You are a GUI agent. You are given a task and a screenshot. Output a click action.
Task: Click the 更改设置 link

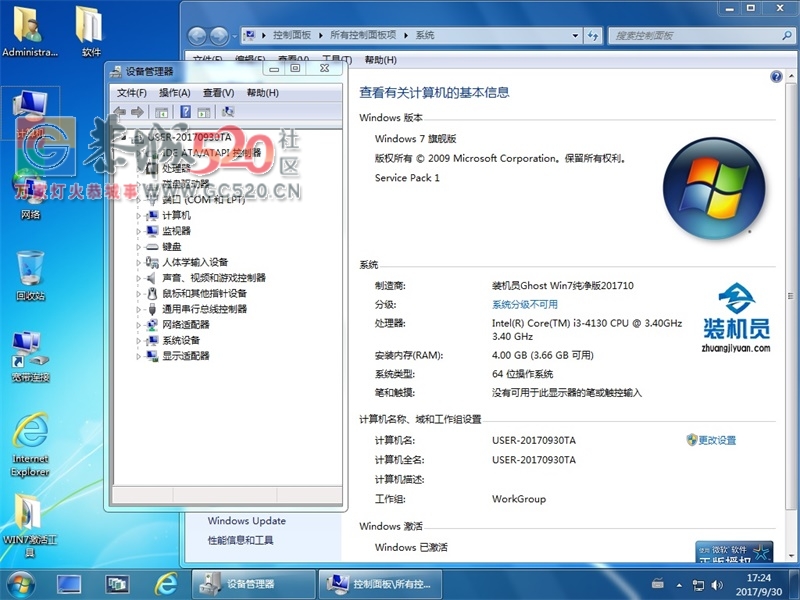pos(717,440)
